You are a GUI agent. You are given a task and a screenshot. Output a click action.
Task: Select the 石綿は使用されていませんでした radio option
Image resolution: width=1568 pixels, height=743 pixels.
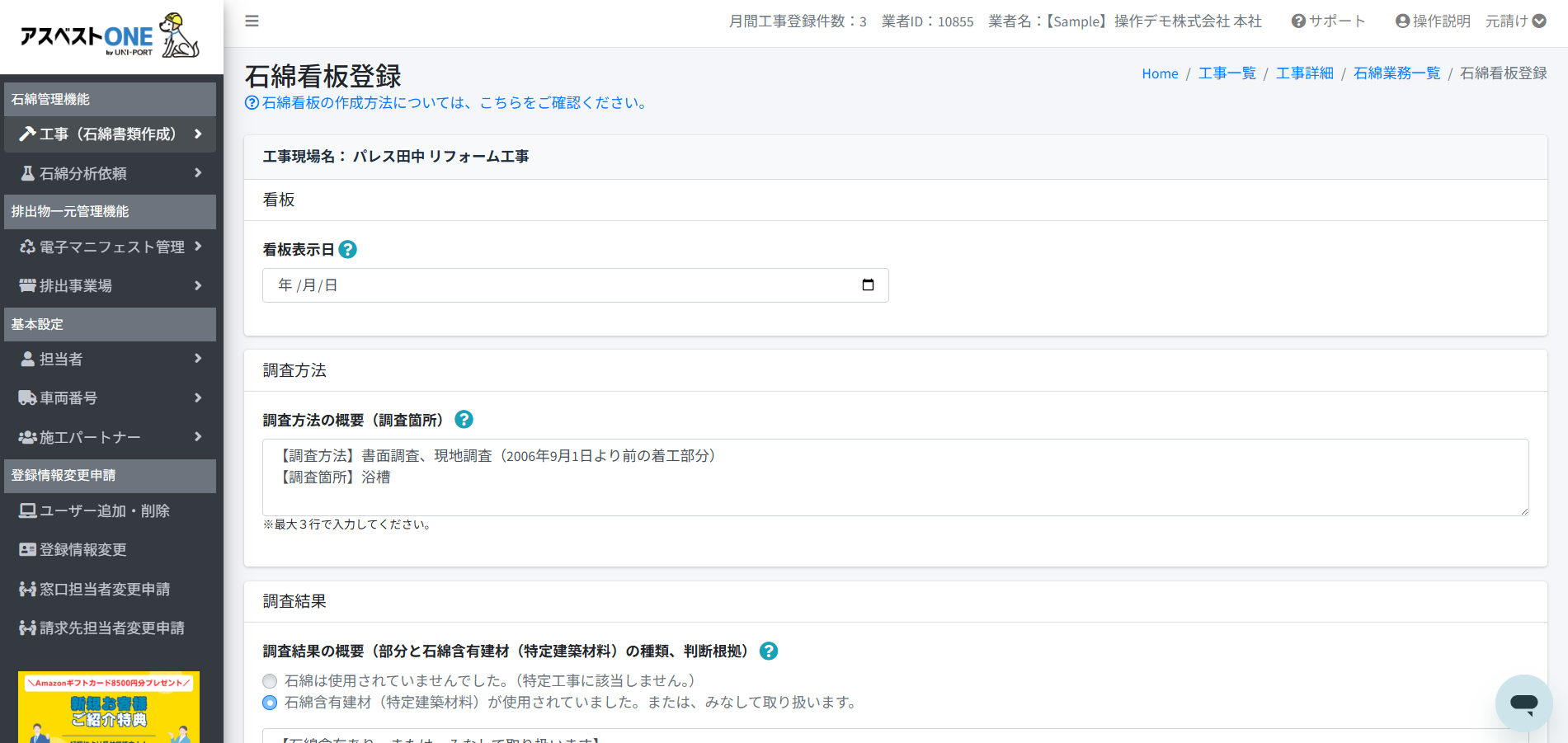click(x=270, y=681)
